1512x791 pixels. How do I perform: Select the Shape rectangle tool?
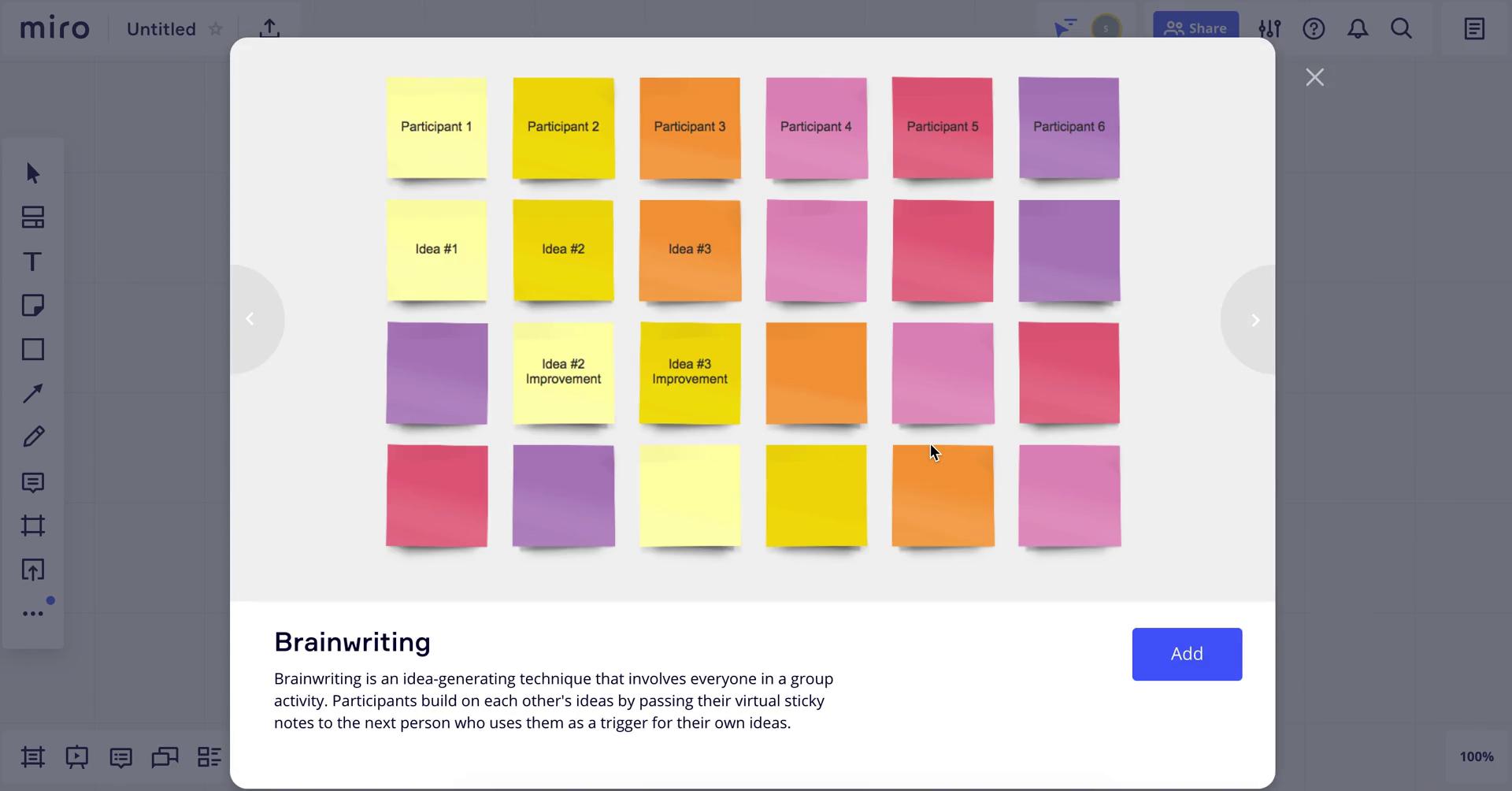click(32, 350)
